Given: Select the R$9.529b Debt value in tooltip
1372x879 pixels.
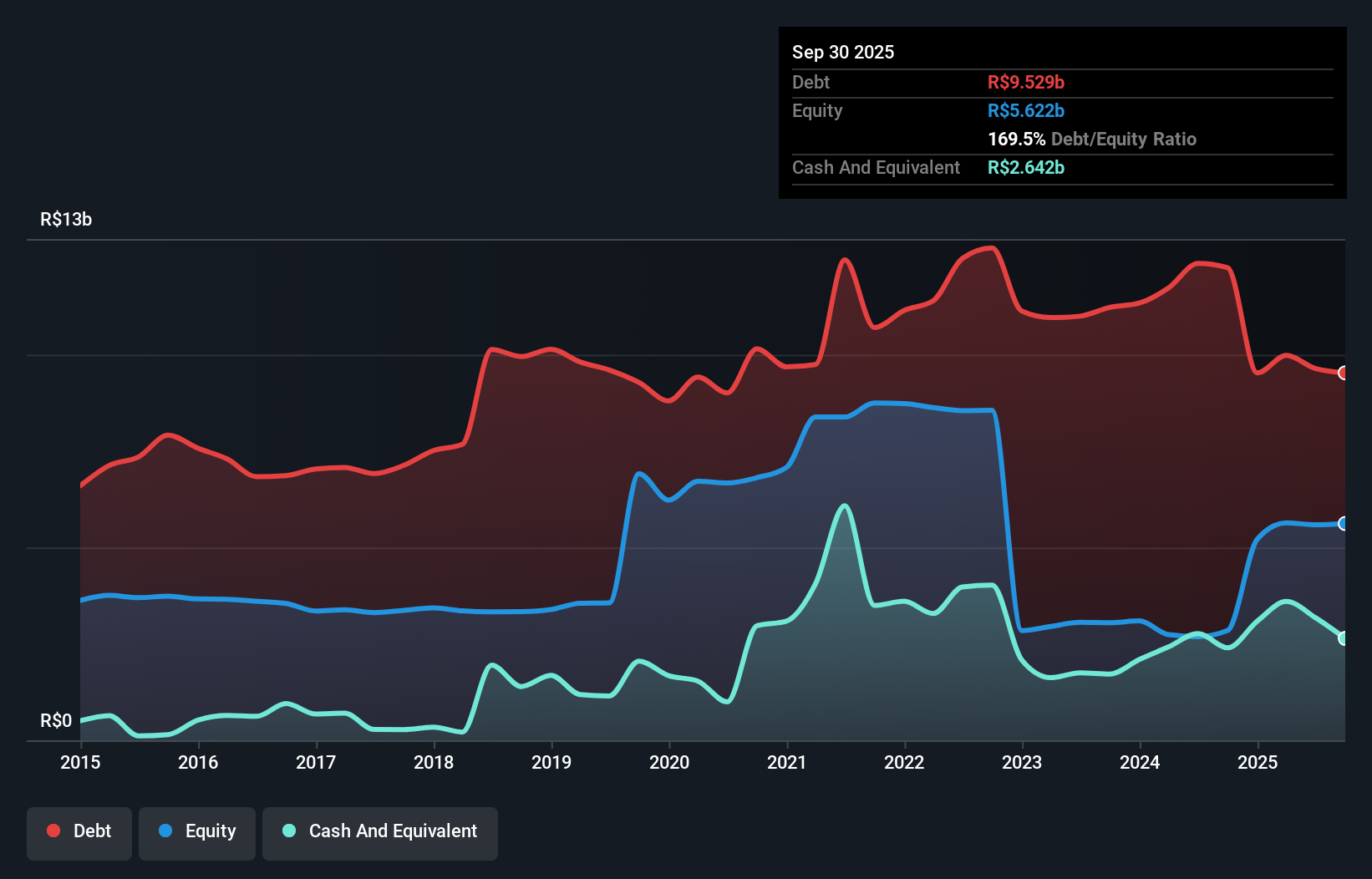Looking at the screenshot, I should click(1025, 82).
